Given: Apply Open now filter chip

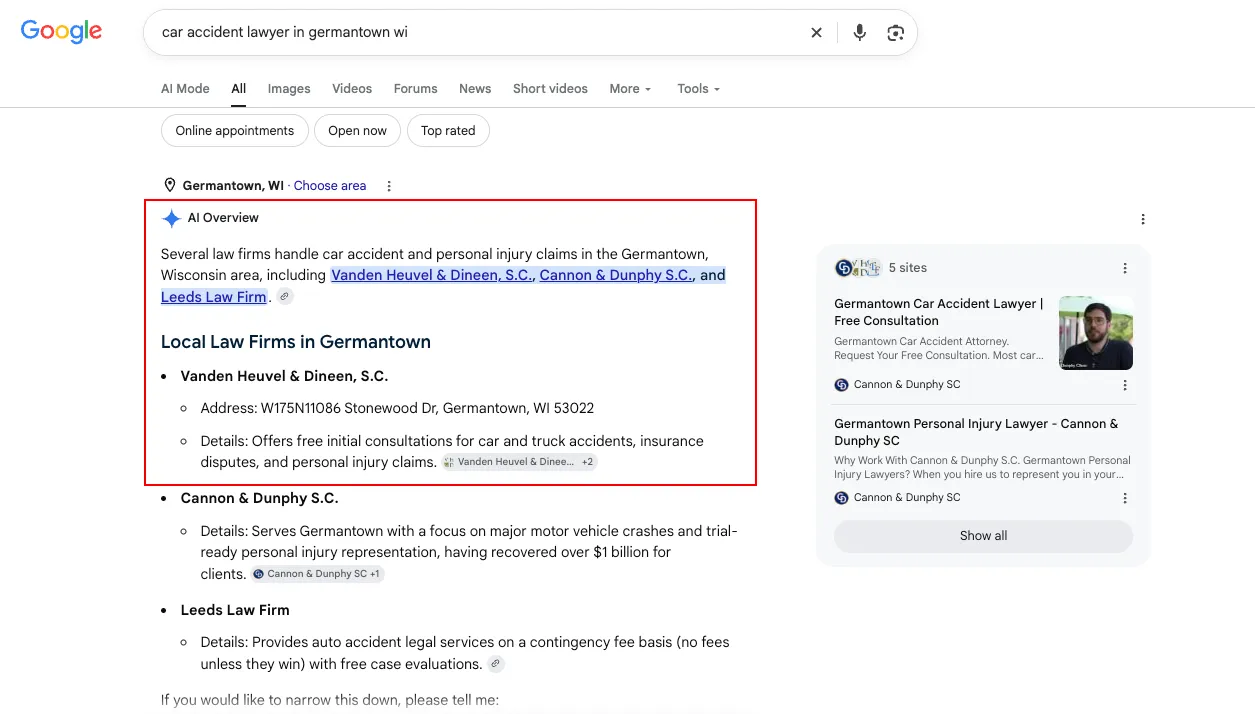Looking at the screenshot, I should tap(357, 131).
